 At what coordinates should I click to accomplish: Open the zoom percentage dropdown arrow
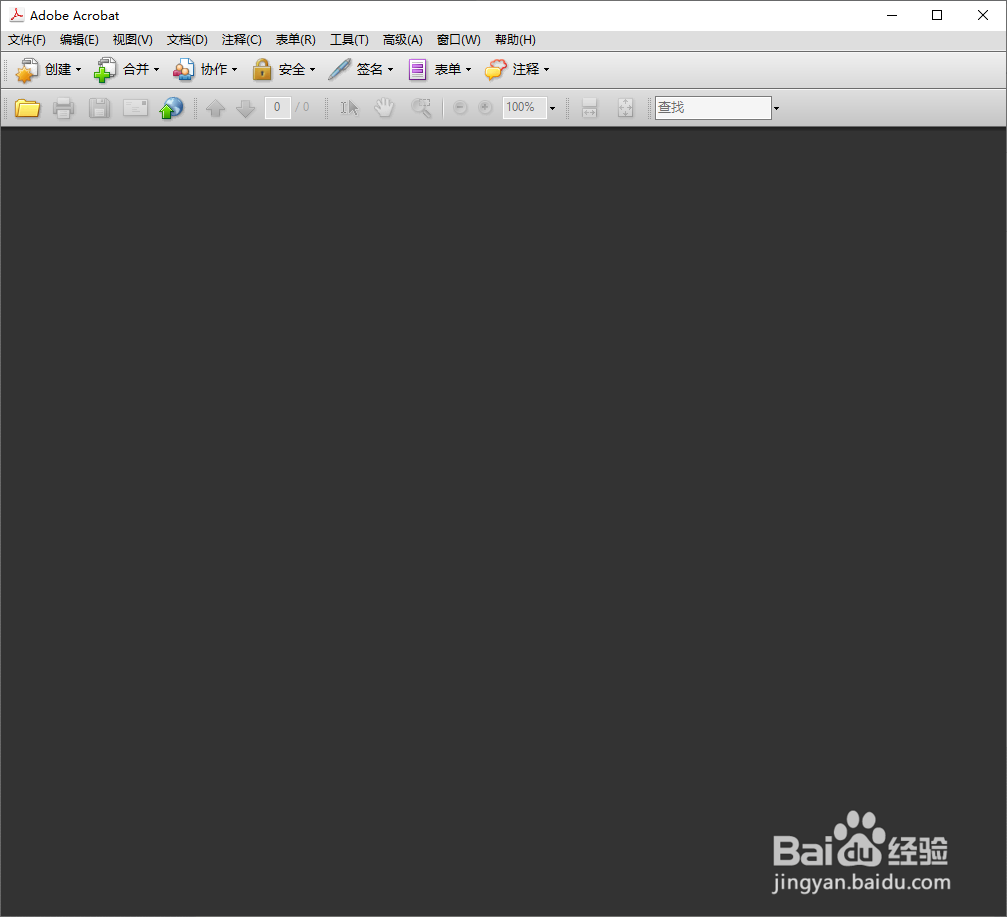pos(552,108)
